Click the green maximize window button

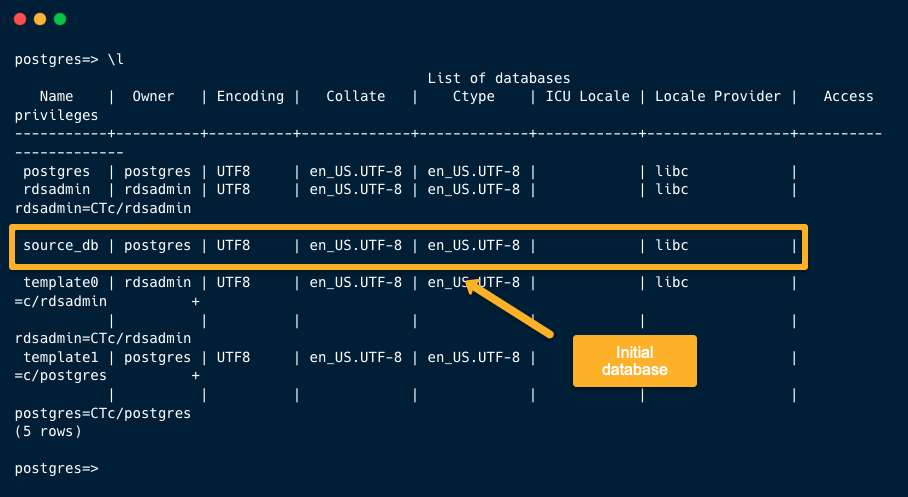coord(60,19)
